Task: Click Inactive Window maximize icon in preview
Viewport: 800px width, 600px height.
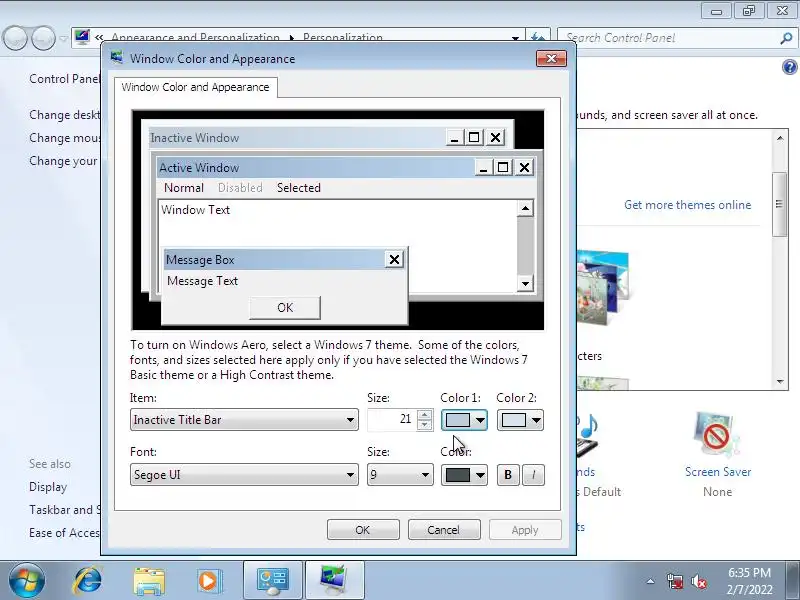Action: (x=474, y=138)
